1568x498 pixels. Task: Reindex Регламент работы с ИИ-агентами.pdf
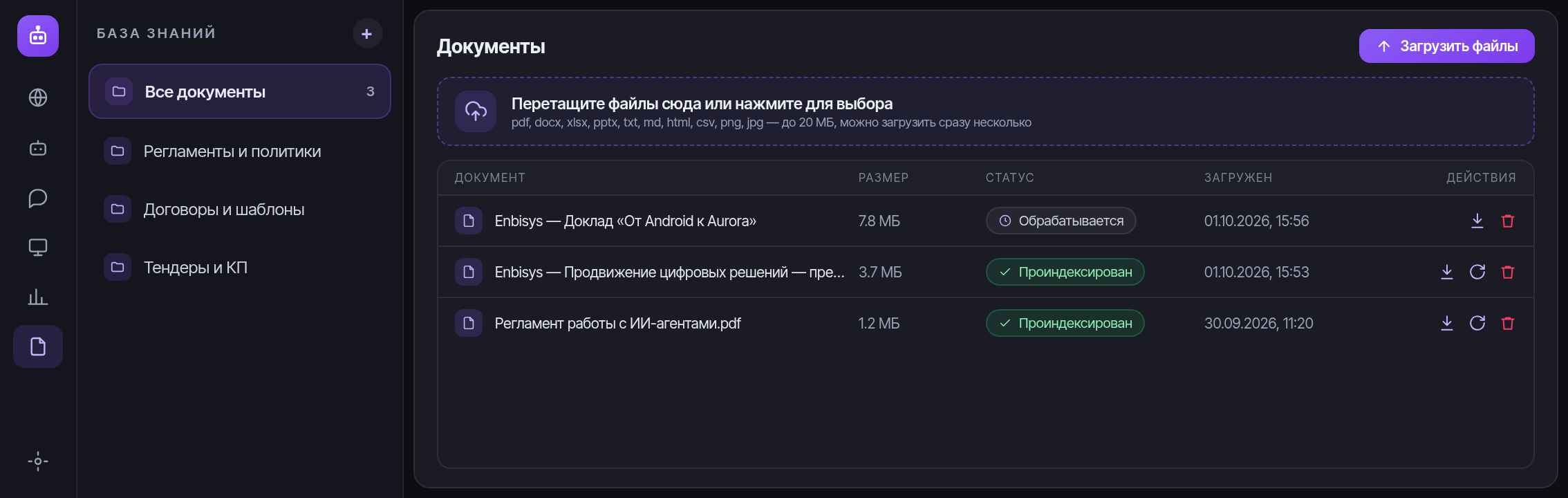(1477, 323)
